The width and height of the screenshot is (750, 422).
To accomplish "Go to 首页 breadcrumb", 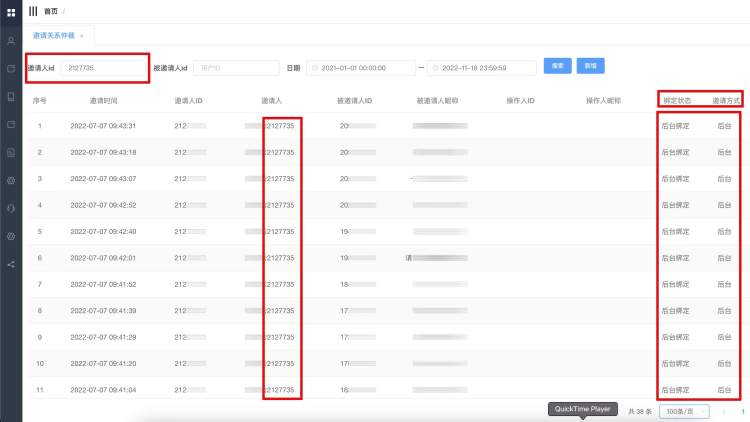I will tap(51, 11).
